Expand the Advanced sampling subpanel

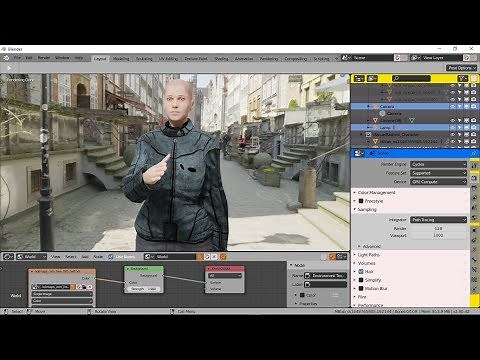(x=371, y=246)
